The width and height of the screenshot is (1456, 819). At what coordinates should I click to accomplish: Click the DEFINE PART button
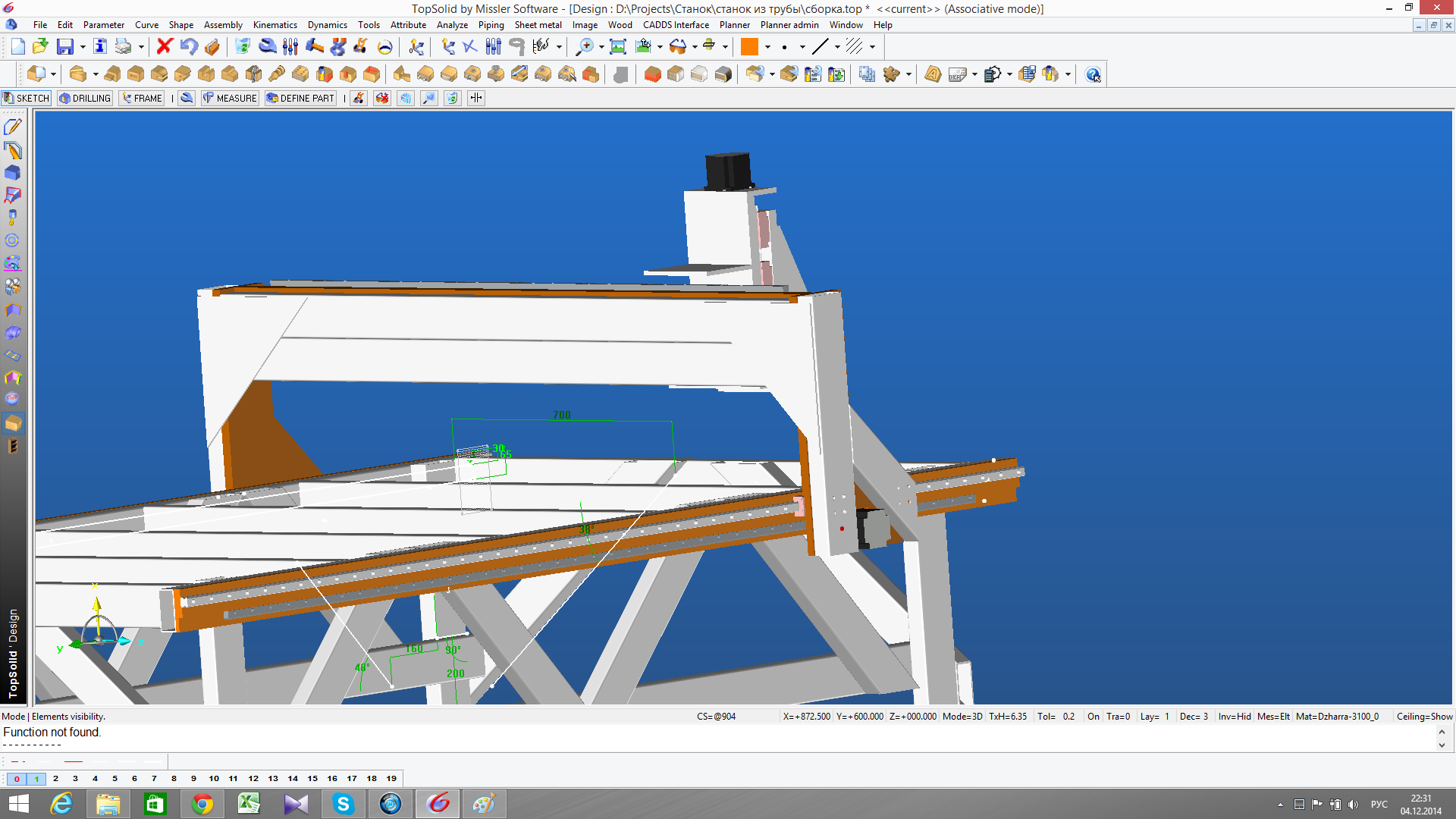300,98
